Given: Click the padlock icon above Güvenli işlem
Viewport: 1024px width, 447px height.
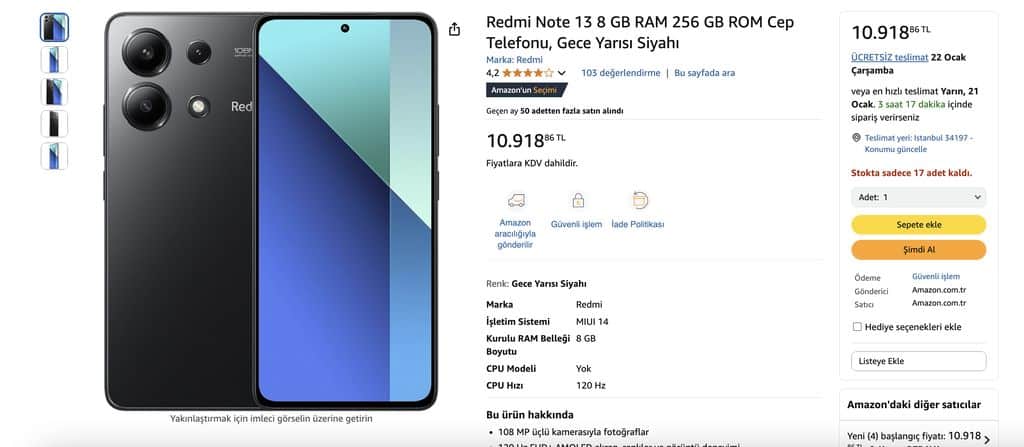Looking at the screenshot, I should 577,200.
